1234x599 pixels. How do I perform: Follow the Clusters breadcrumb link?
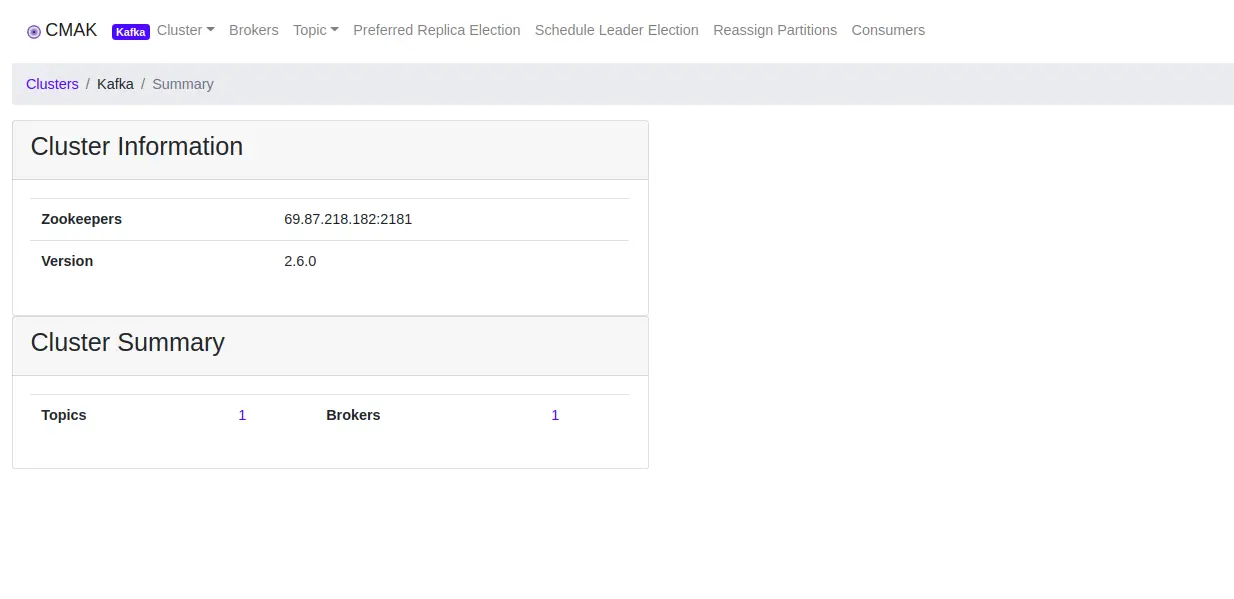[52, 84]
